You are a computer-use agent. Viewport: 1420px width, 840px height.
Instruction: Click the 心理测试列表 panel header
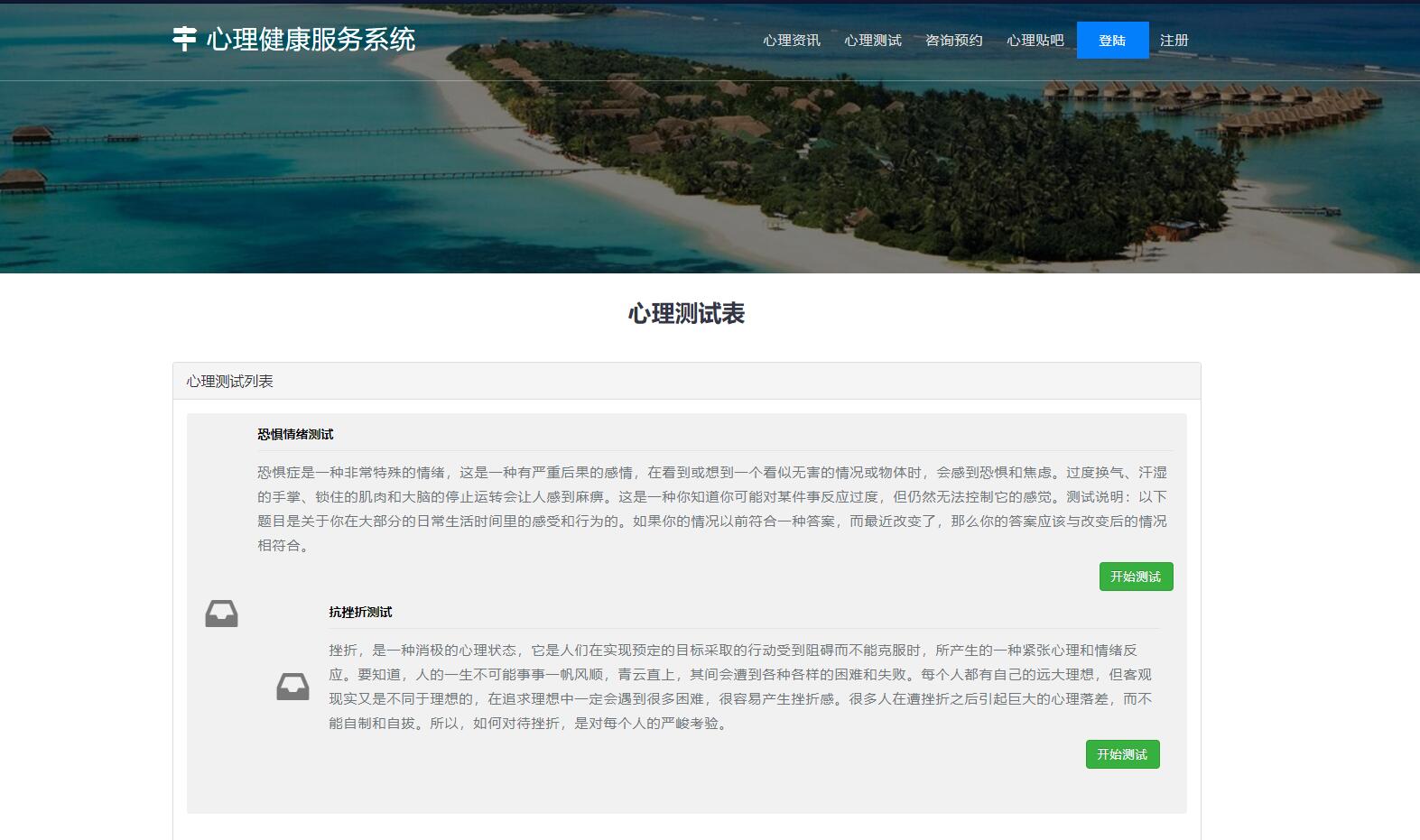coord(229,381)
